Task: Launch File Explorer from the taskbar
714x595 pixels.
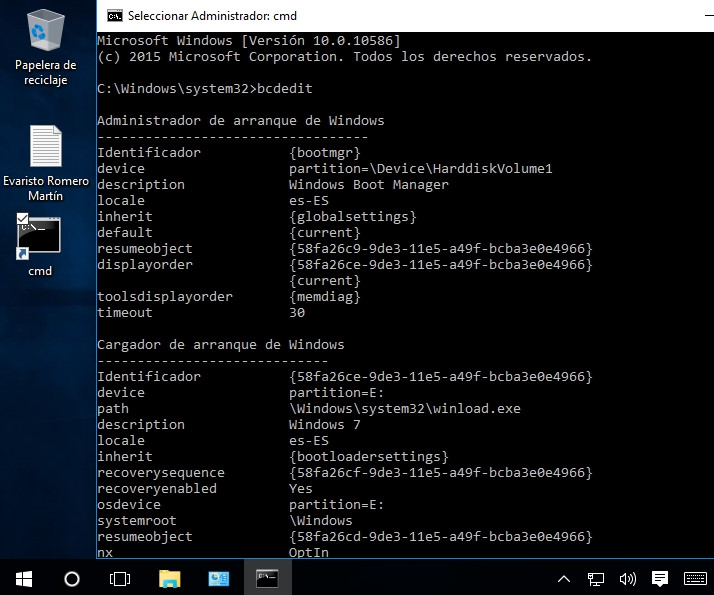Action: point(169,578)
